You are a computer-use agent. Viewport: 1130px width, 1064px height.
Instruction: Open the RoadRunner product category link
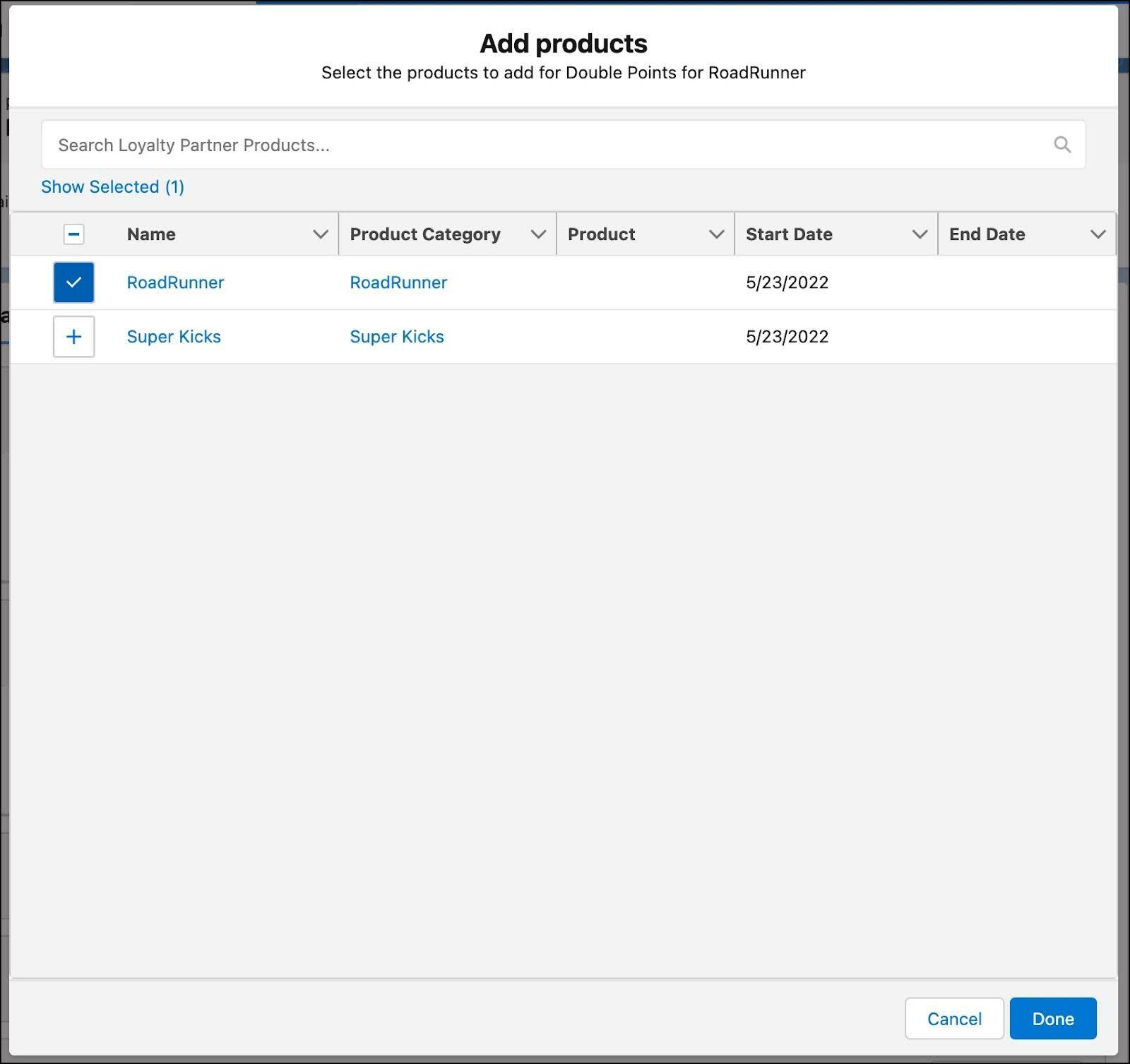click(398, 282)
